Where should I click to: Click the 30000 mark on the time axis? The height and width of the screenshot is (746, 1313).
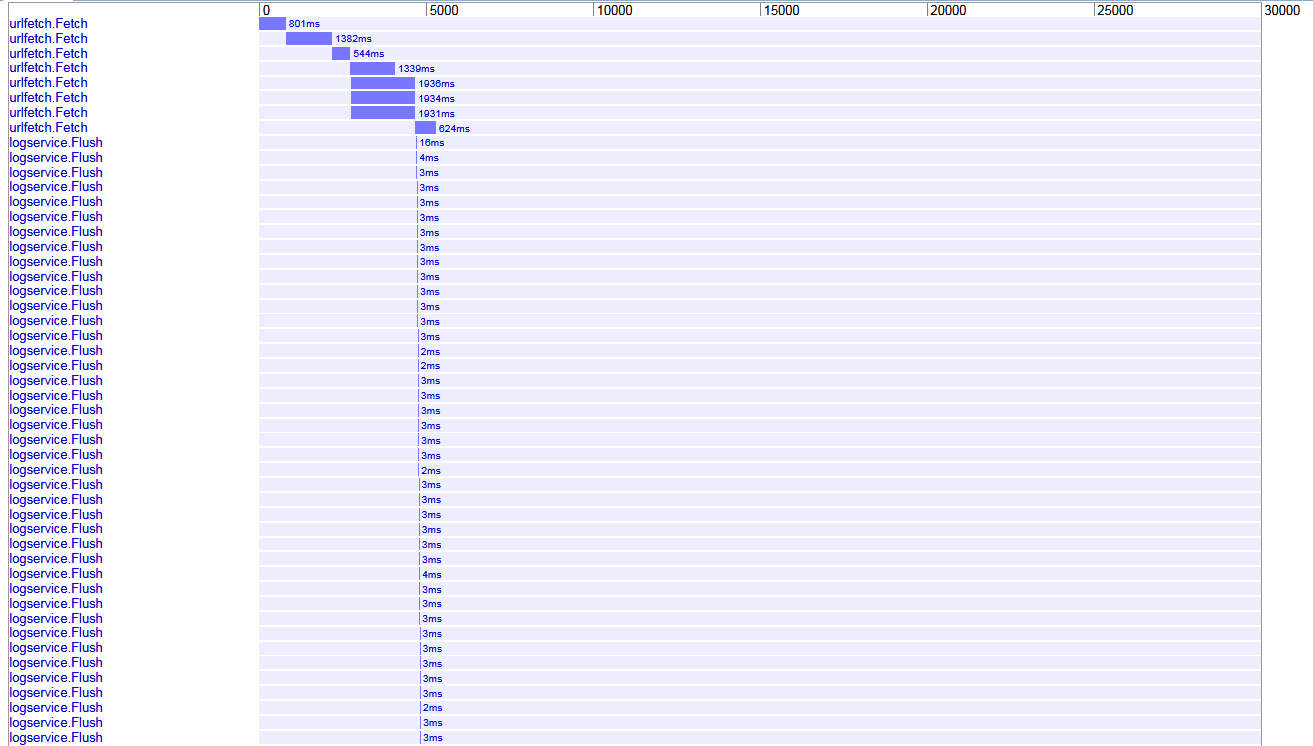coord(1282,10)
